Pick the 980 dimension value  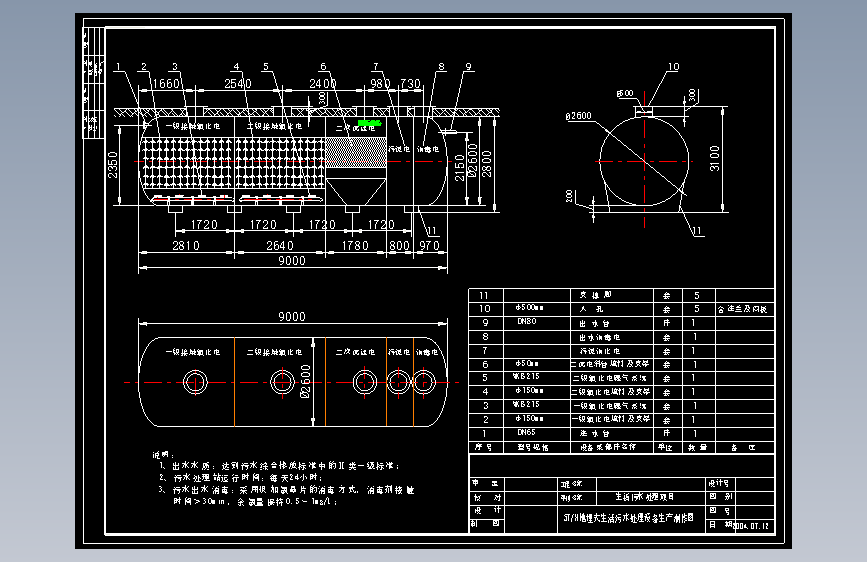380,84
